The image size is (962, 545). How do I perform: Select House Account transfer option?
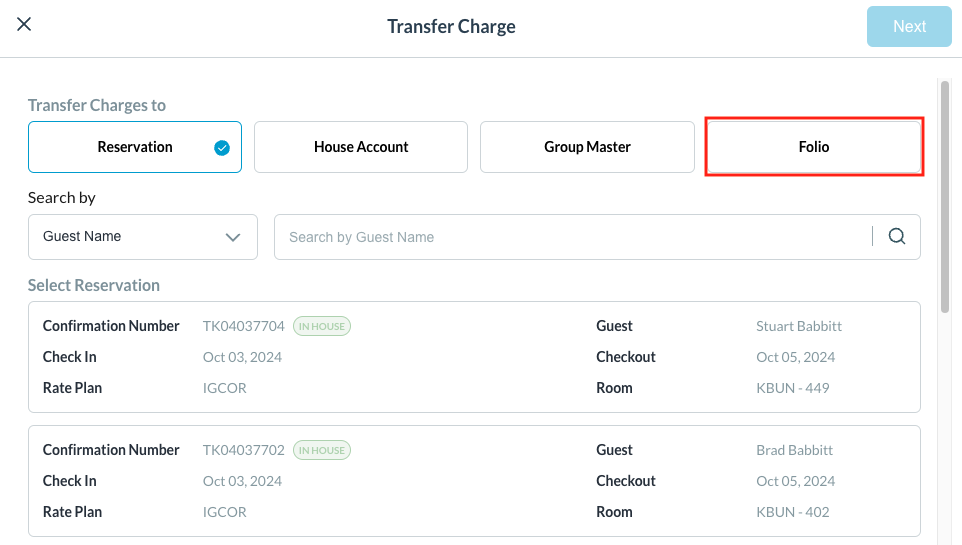(x=361, y=147)
